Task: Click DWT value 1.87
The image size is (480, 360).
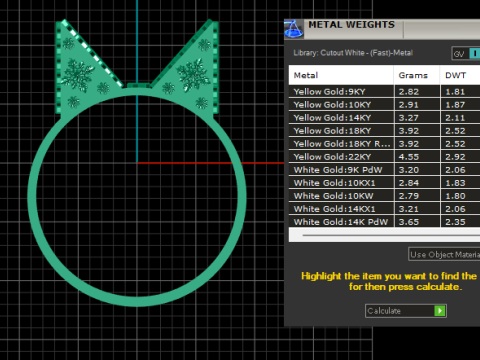Action: coord(455,105)
